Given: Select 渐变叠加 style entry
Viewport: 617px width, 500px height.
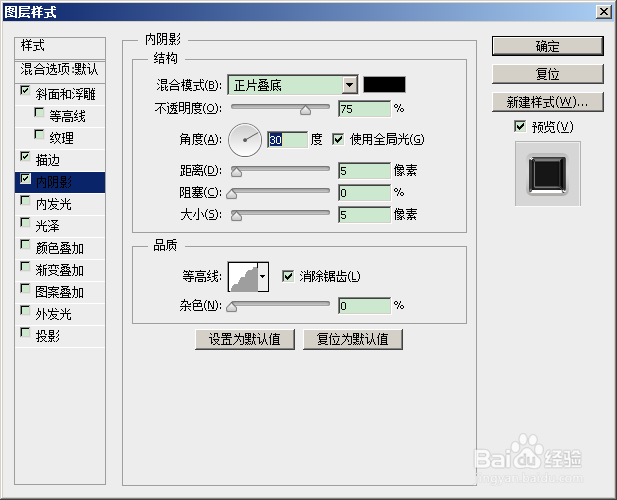Looking at the screenshot, I should 60,270.
